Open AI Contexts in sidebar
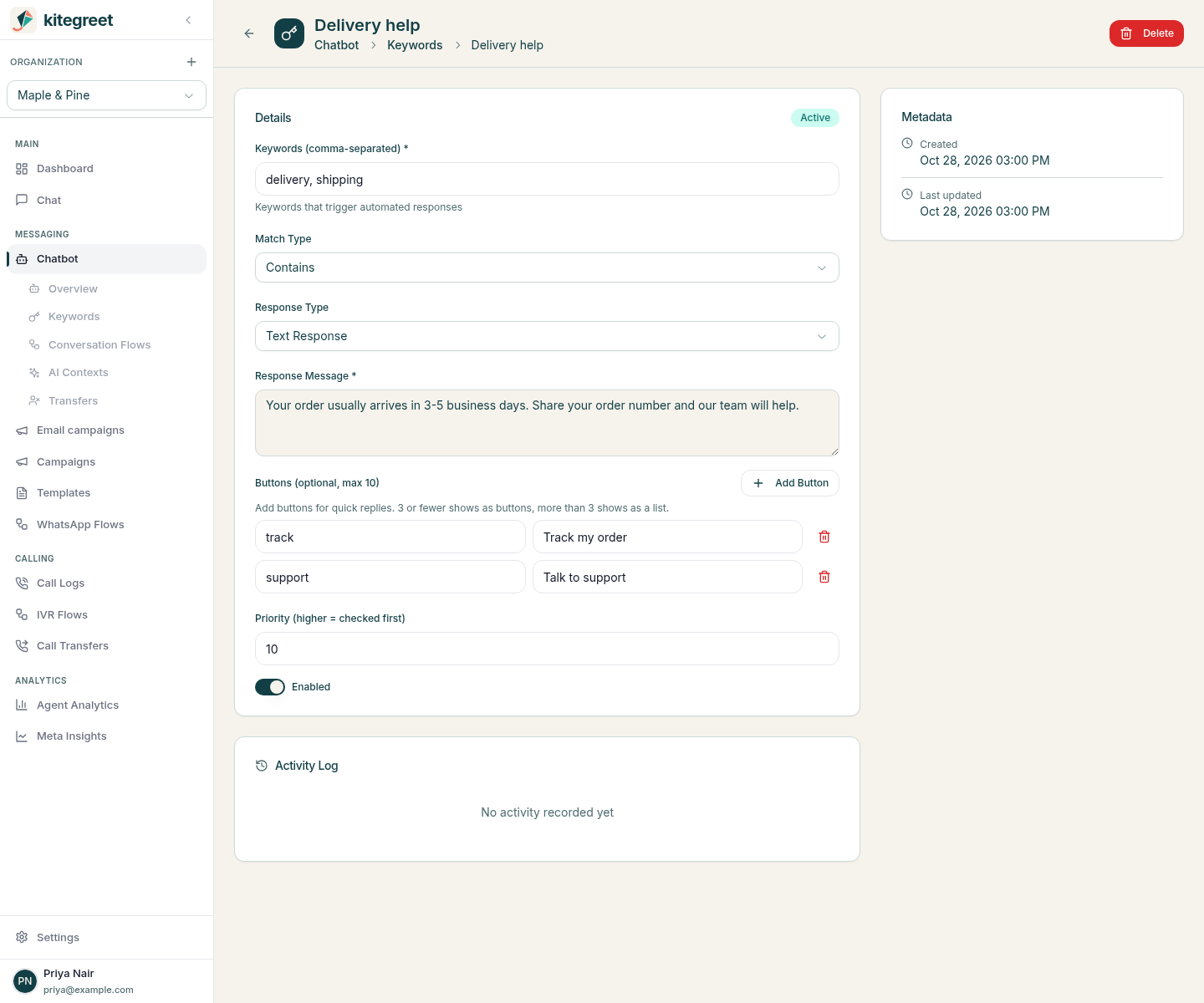Image resolution: width=1204 pixels, height=1003 pixels. (112, 373)
